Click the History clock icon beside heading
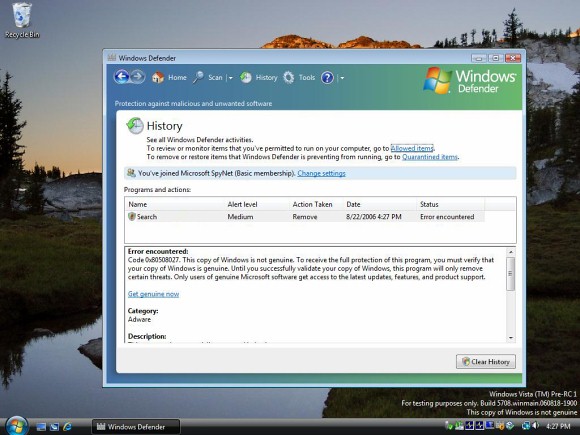 (x=135, y=126)
